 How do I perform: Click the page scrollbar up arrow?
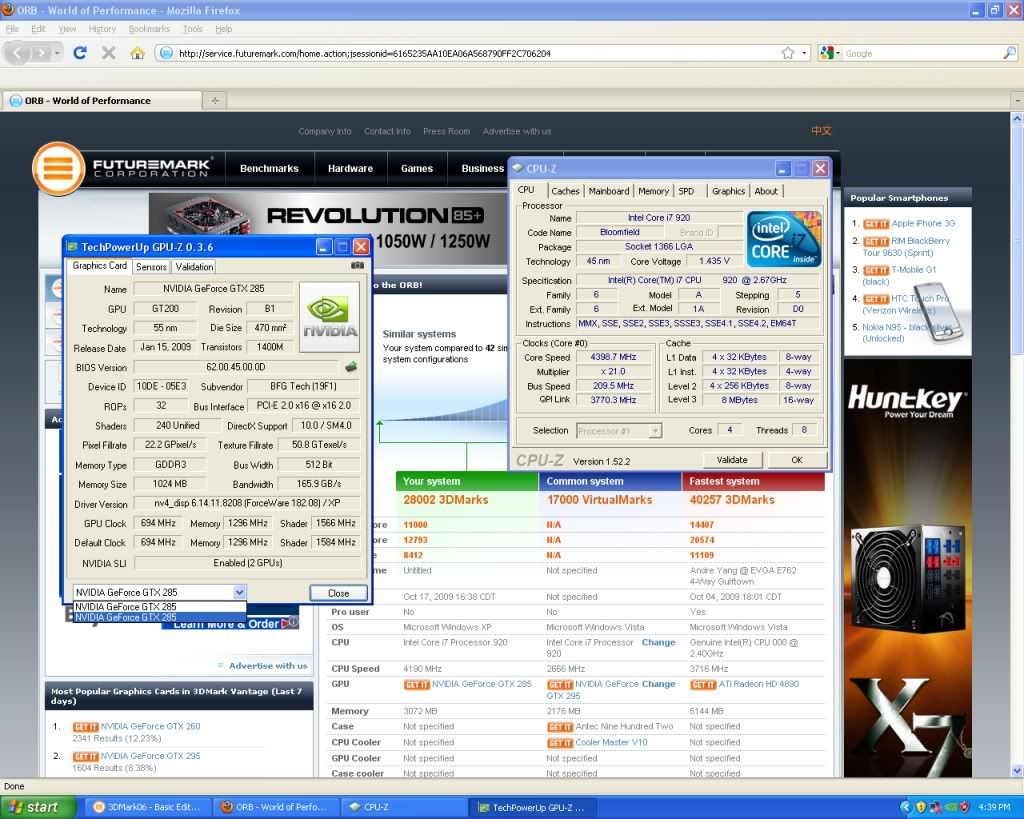point(1017,119)
